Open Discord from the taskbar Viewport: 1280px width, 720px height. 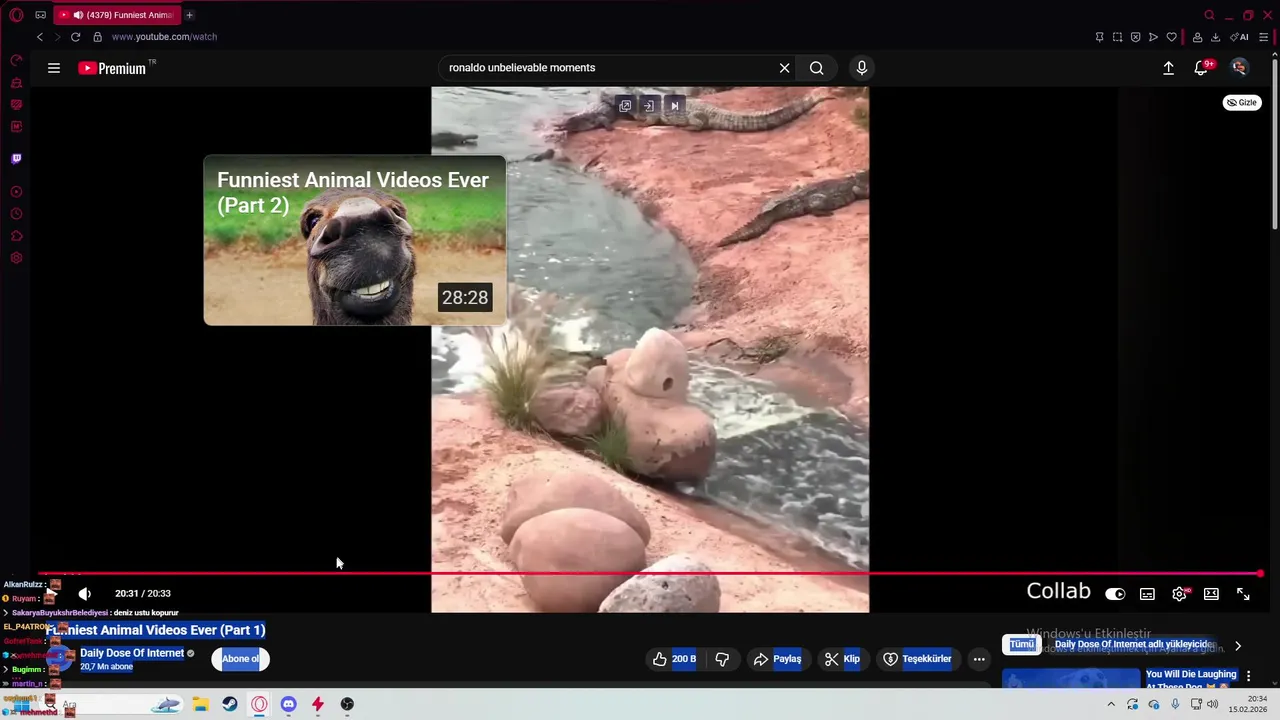(289, 704)
